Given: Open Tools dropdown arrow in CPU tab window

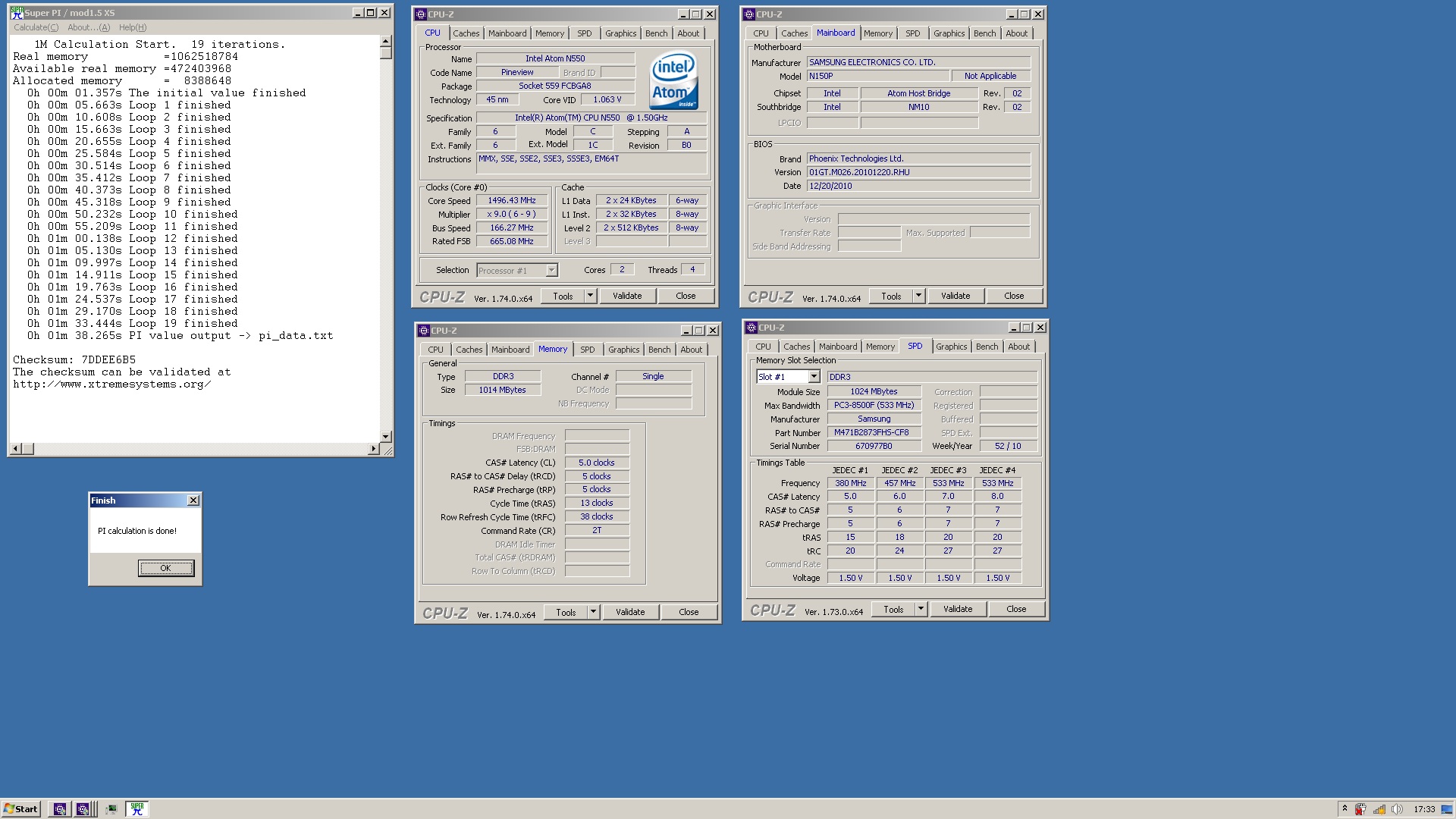Looking at the screenshot, I should (591, 296).
